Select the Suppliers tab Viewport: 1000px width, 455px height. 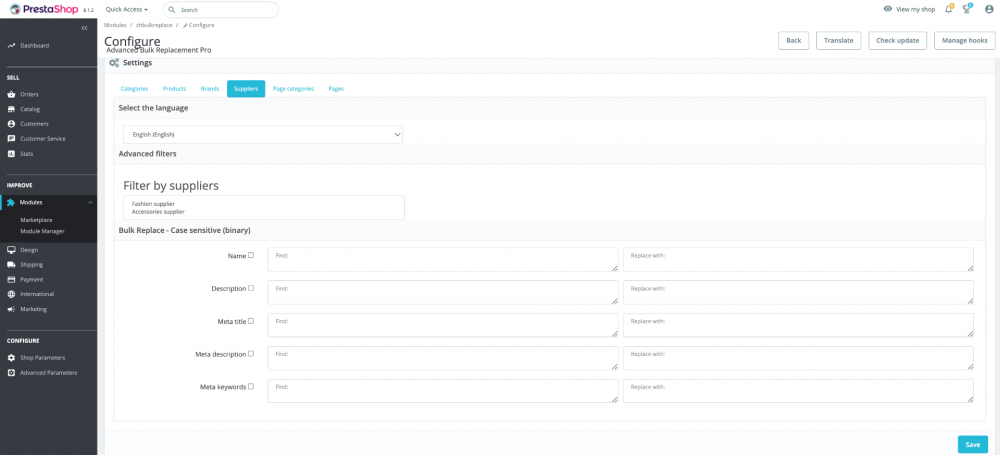(246, 89)
